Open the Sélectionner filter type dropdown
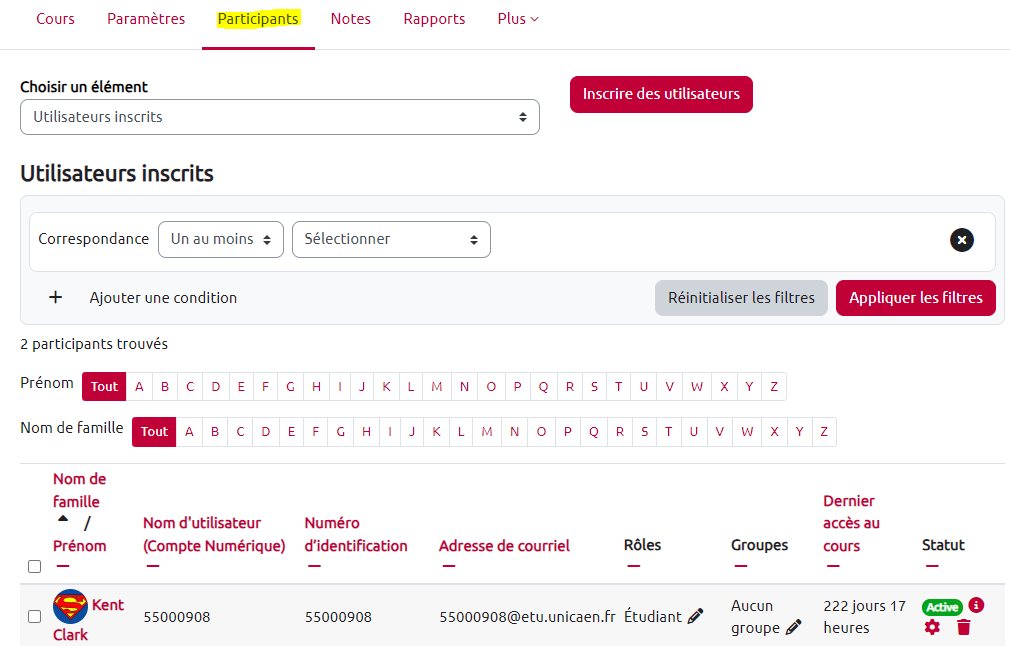1010x646 pixels. click(391, 240)
